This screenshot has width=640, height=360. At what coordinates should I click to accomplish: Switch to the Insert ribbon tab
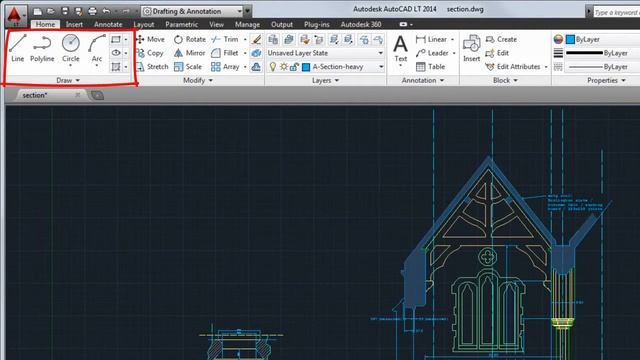click(74, 24)
